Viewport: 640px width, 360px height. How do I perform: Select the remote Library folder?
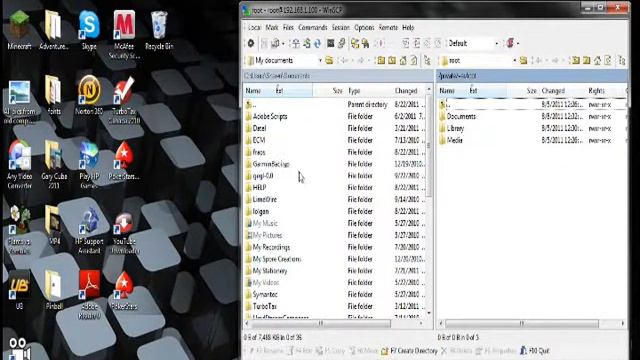tap(532, 128)
